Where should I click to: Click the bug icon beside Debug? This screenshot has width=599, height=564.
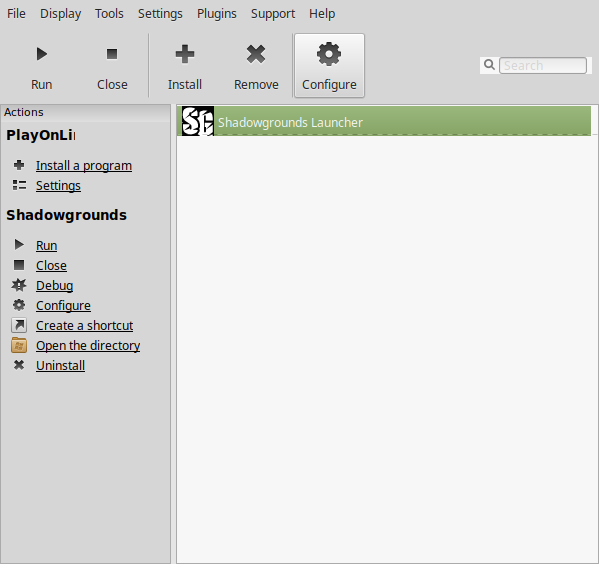(19, 285)
